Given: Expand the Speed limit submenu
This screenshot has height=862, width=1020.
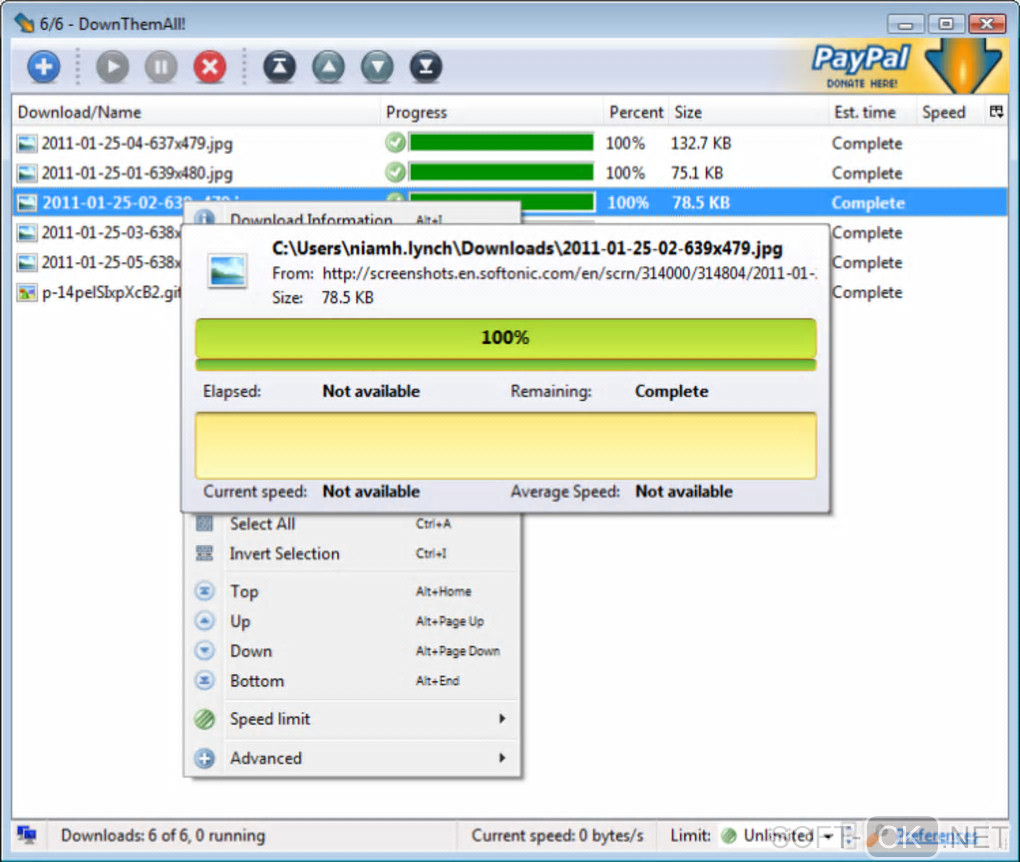Looking at the screenshot, I should [x=353, y=719].
